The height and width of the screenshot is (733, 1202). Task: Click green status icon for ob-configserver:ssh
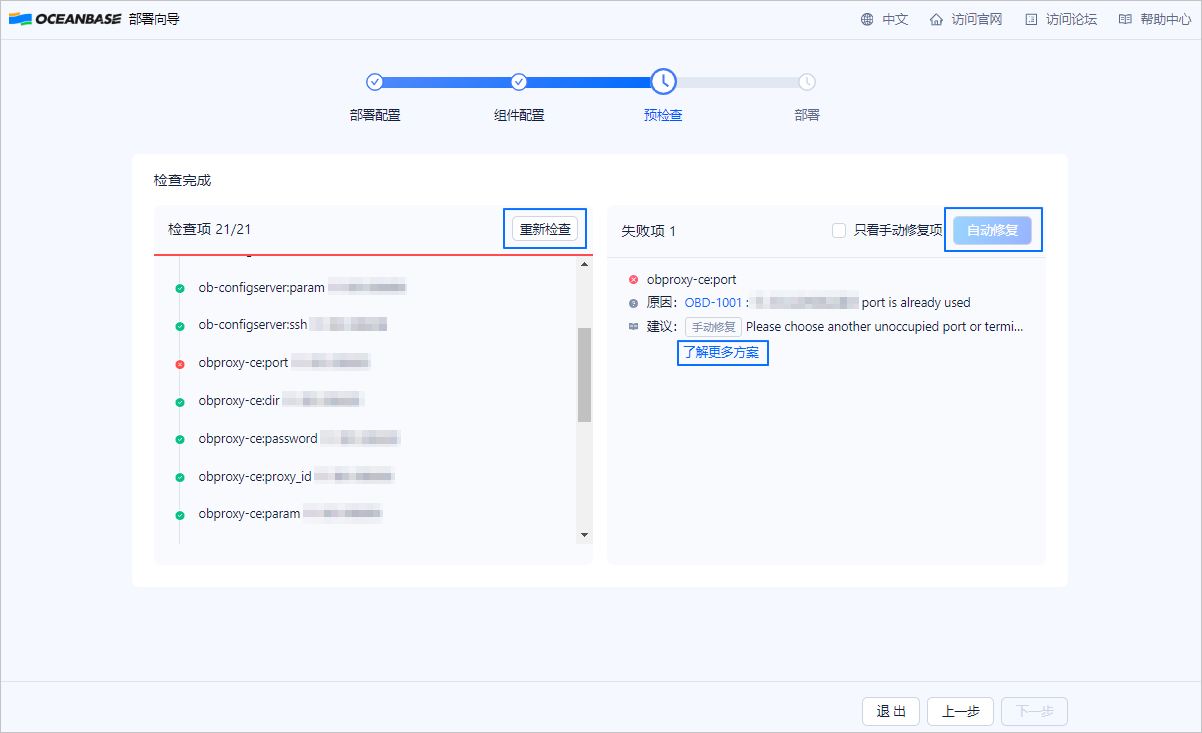[x=180, y=326]
